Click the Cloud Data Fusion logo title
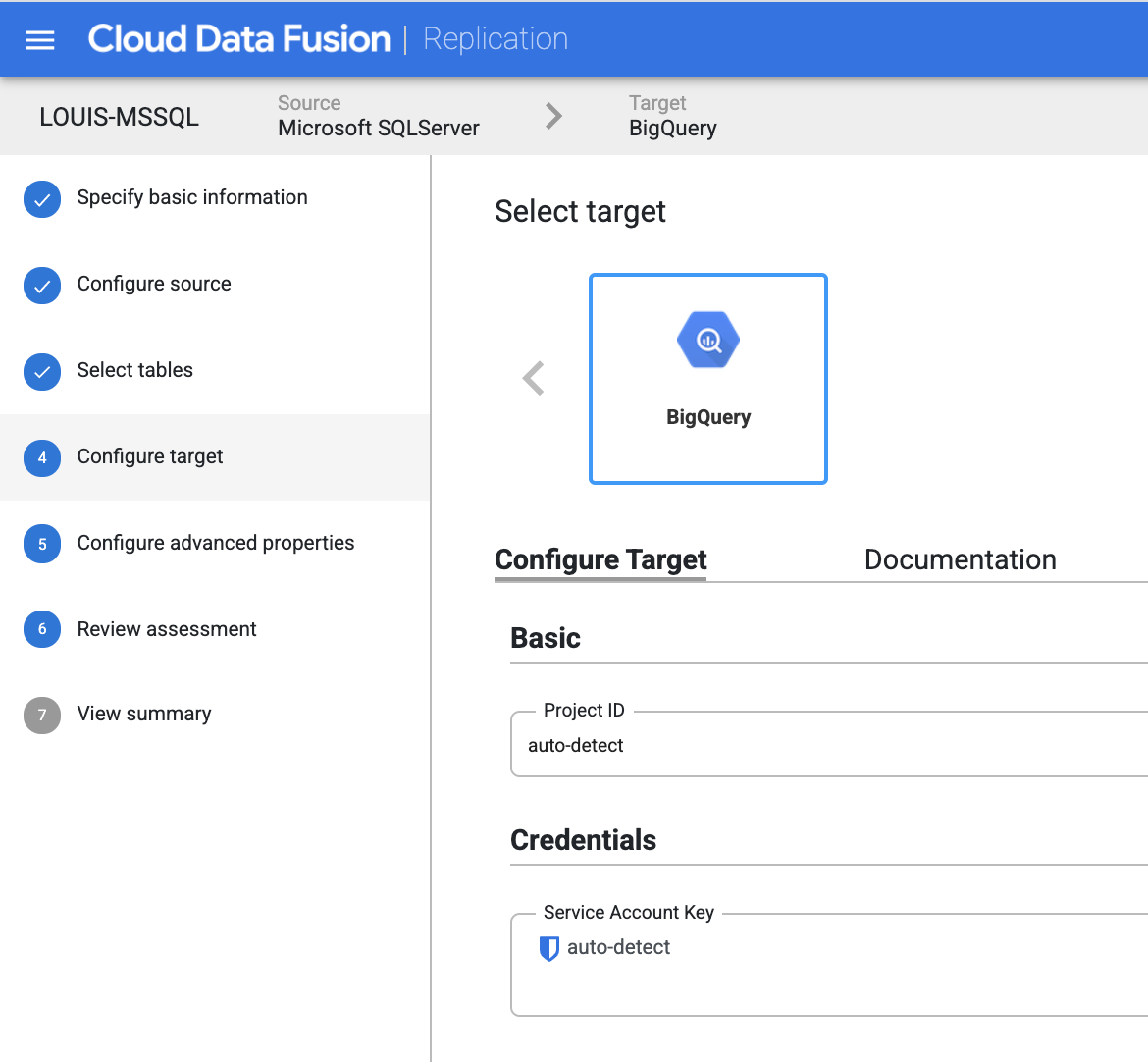Screen dimensions: 1148x1062 239,39
